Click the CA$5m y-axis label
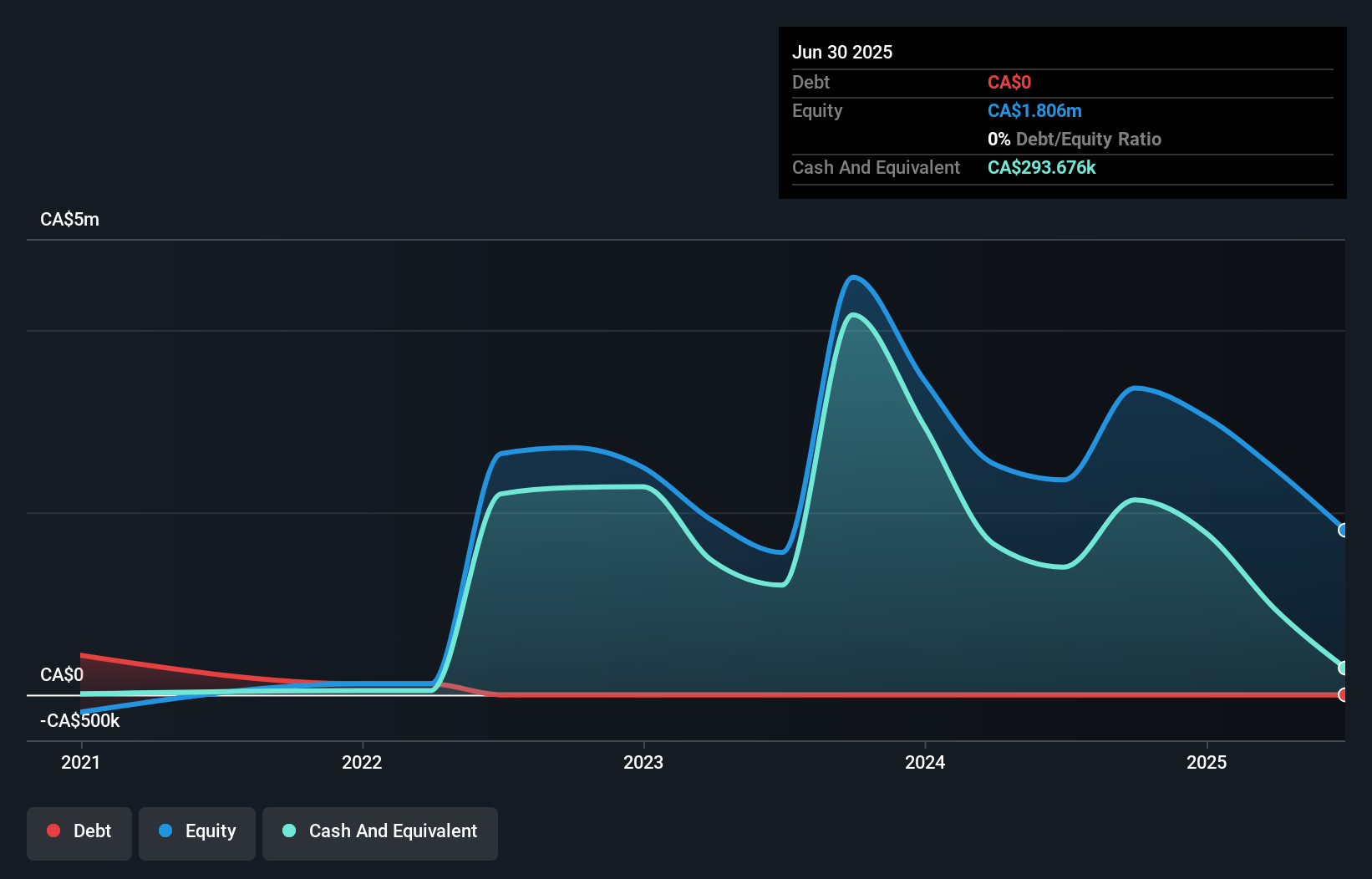1372x879 pixels. (x=69, y=220)
